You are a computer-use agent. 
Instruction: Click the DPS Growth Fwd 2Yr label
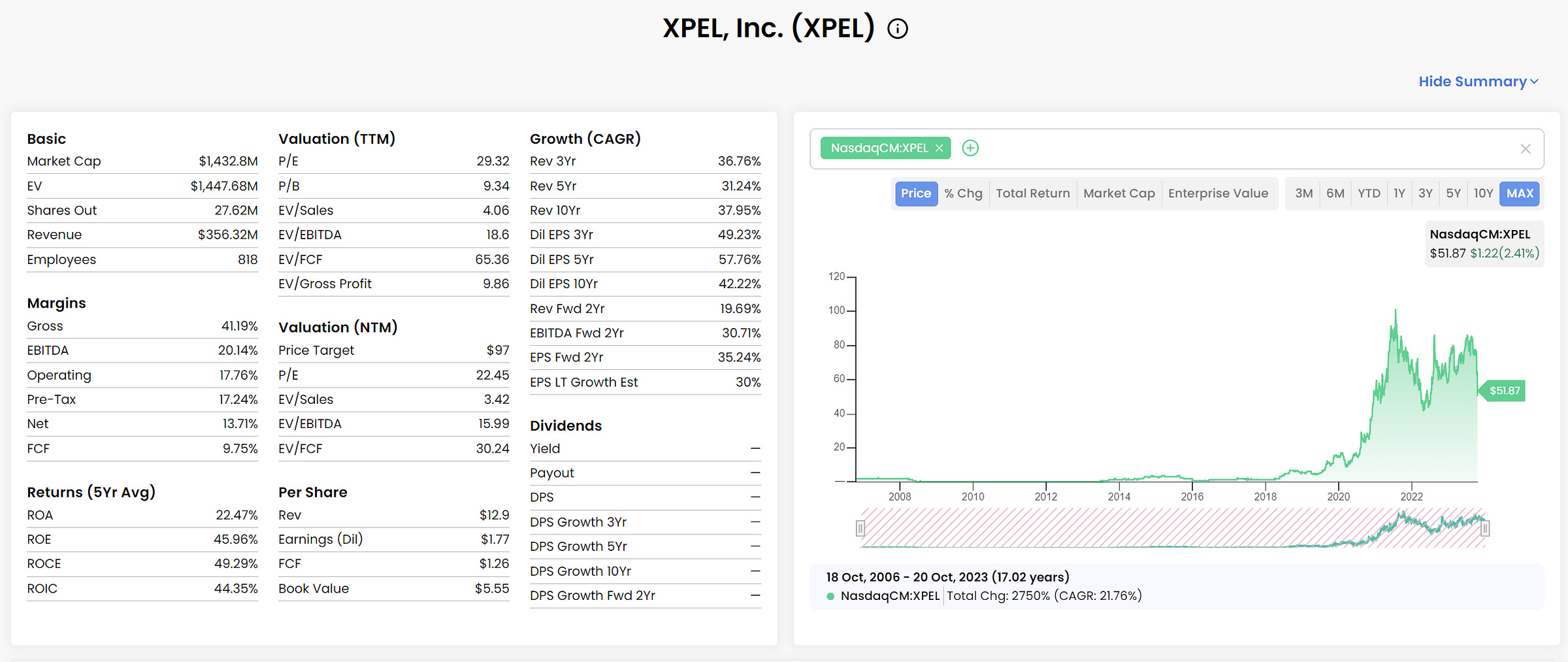(x=593, y=595)
